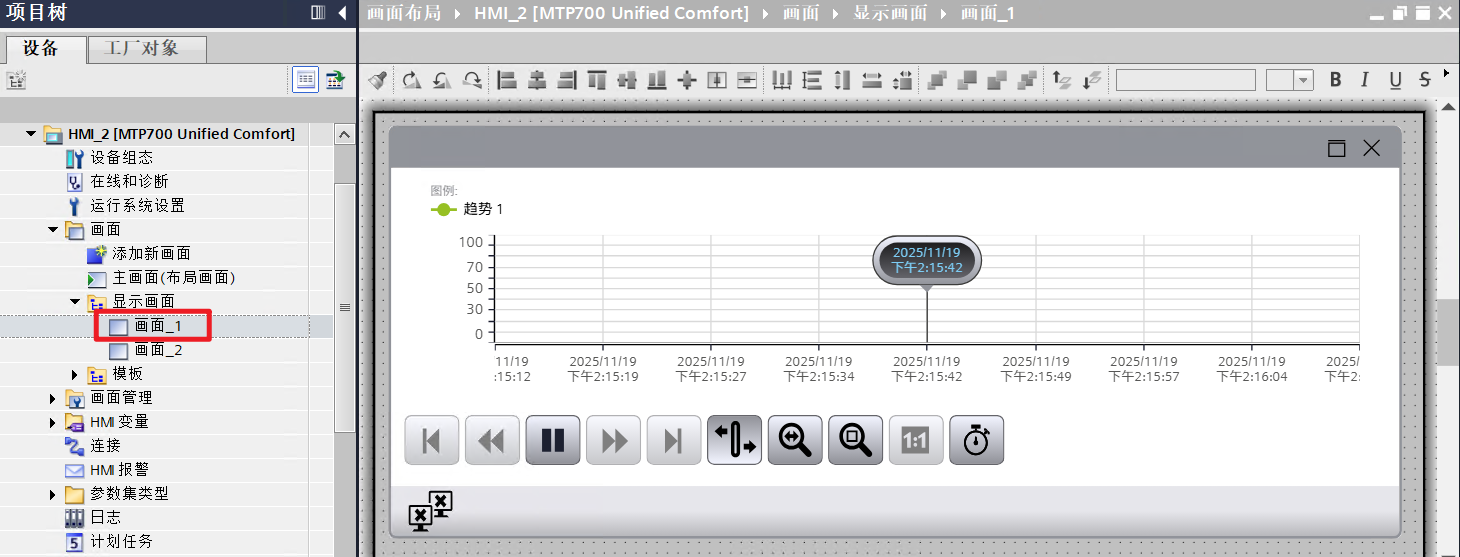Screen dimensions: 1460x557
Task: Click the align left edges icon
Action: pyautogui.click(x=507, y=80)
